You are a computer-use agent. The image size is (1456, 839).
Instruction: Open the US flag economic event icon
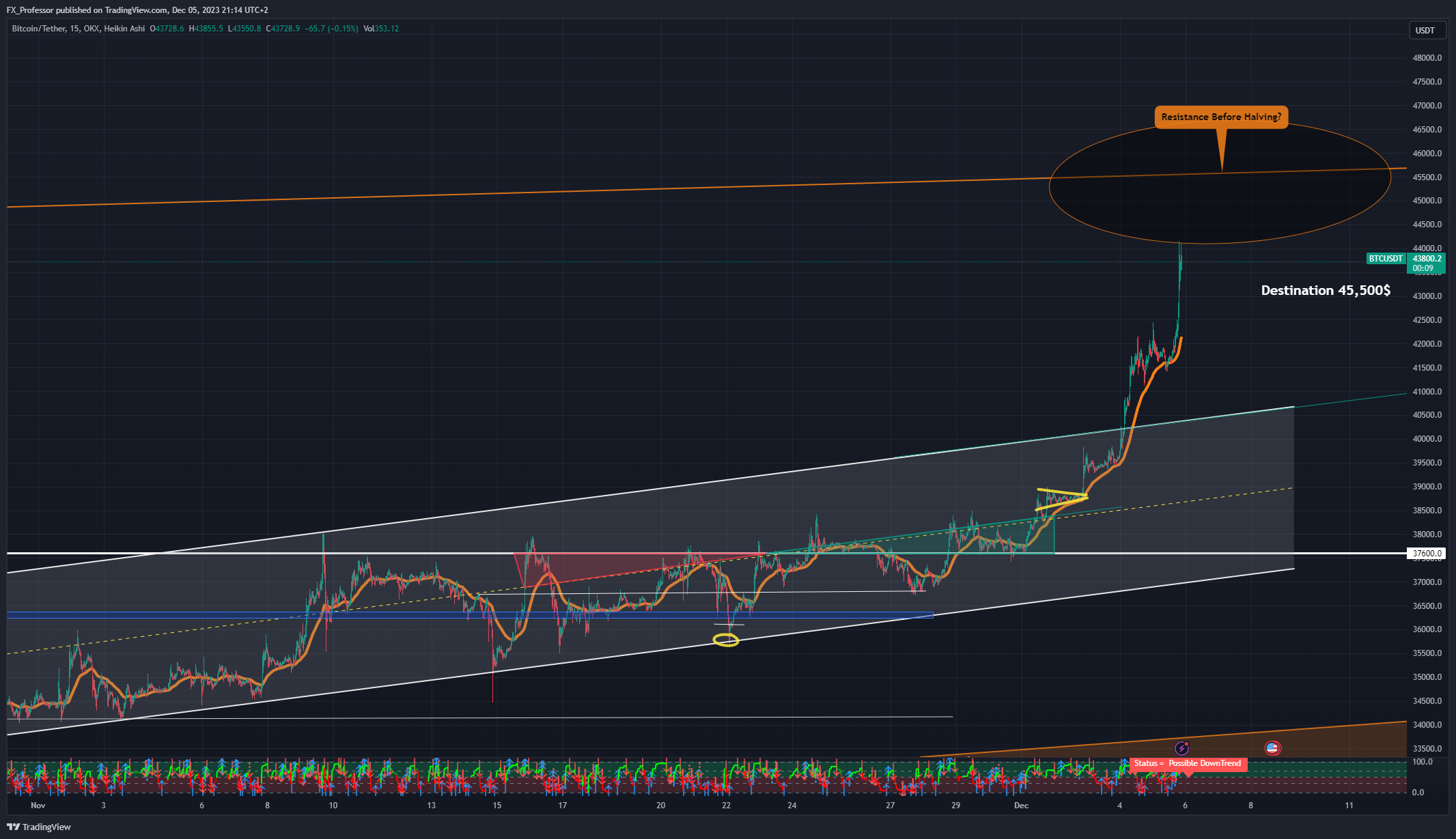[1272, 748]
